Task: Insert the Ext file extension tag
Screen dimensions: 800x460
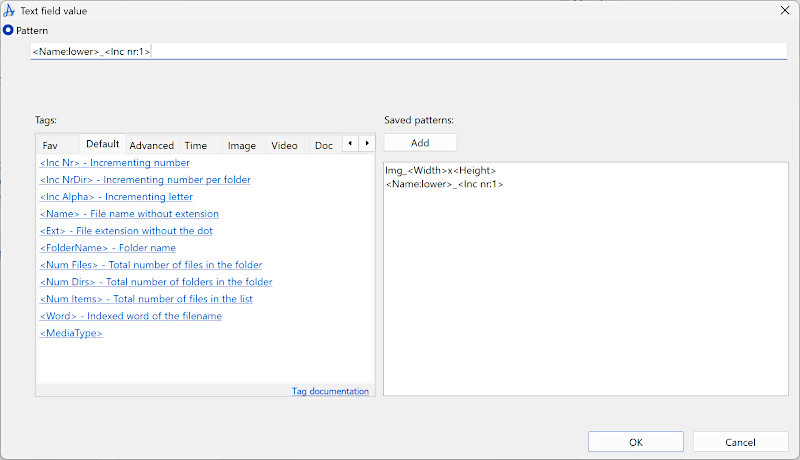Action: coord(126,231)
